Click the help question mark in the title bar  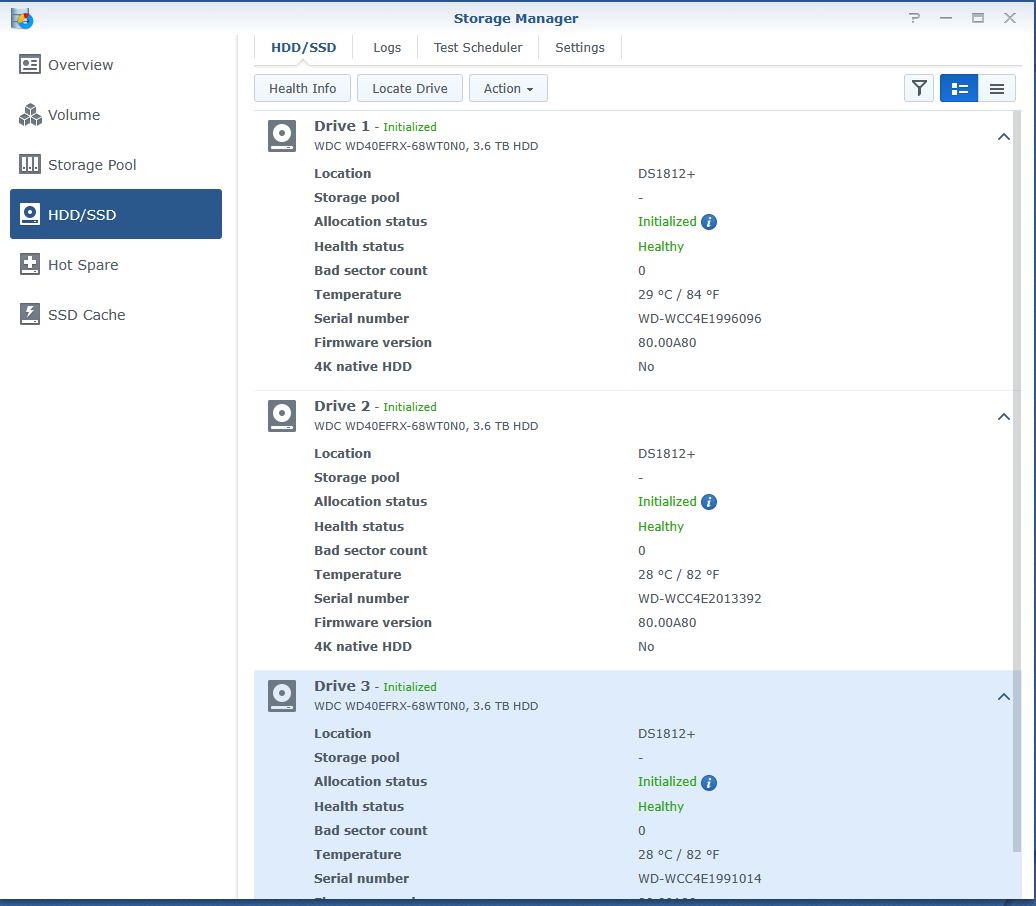913,18
